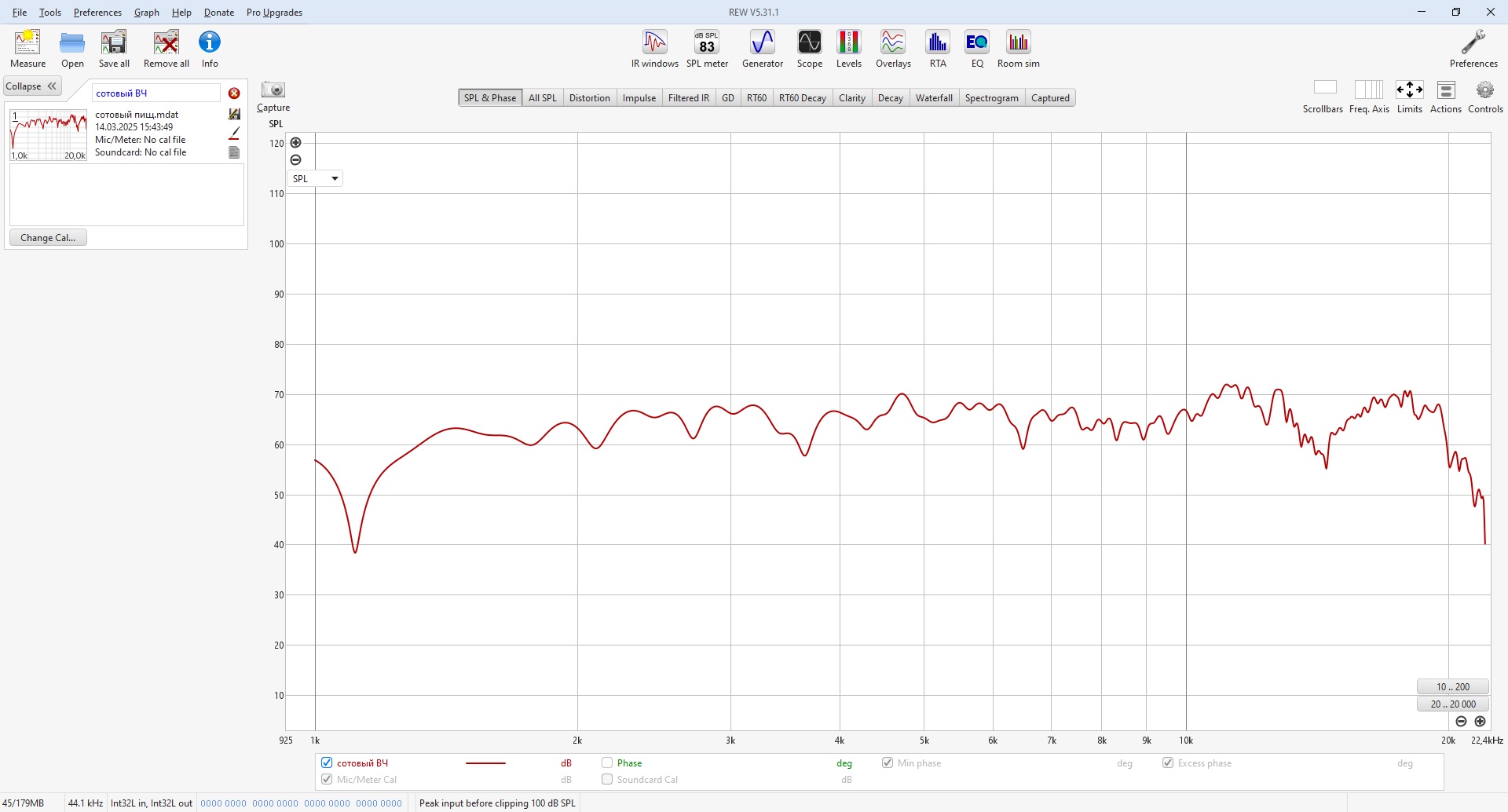Switch to the RT60 Decay tab
The width and height of the screenshot is (1508, 812).
pos(803,98)
